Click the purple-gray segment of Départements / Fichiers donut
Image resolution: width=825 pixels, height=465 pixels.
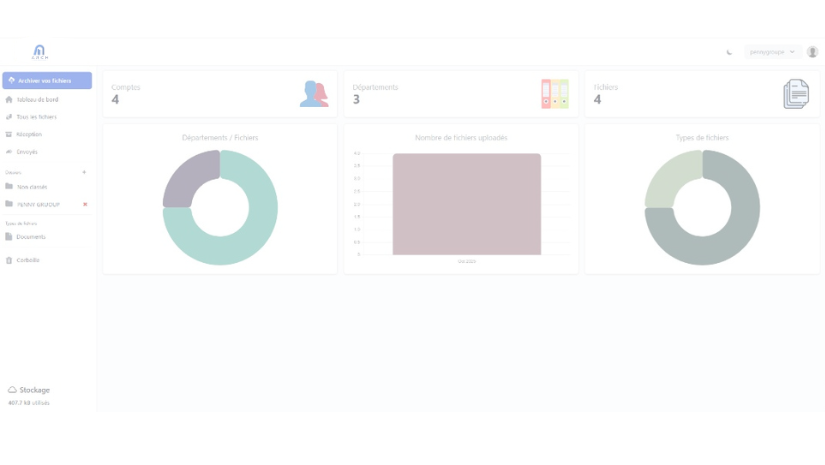click(x=189, y=176)
